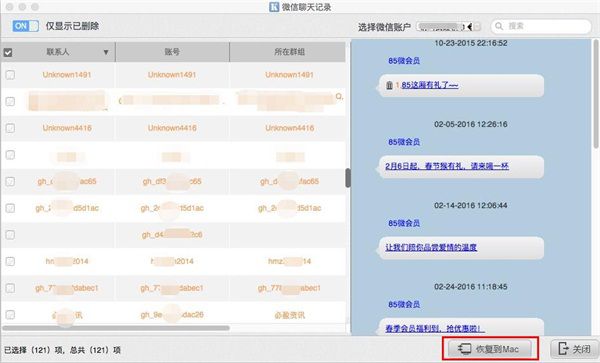
Task: Toggle the select-all checkbox in header
Action: pos(8,52)
